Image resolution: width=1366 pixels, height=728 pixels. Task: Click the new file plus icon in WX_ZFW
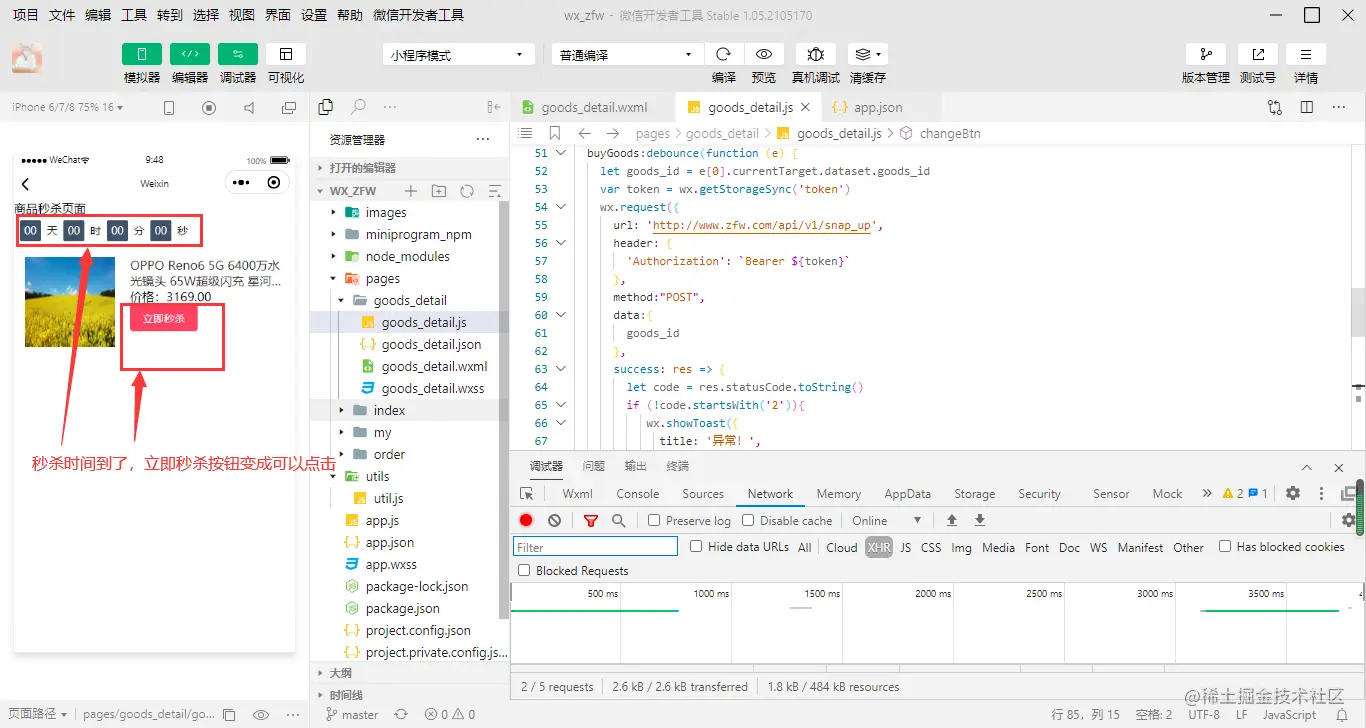[x=410, y=190]
